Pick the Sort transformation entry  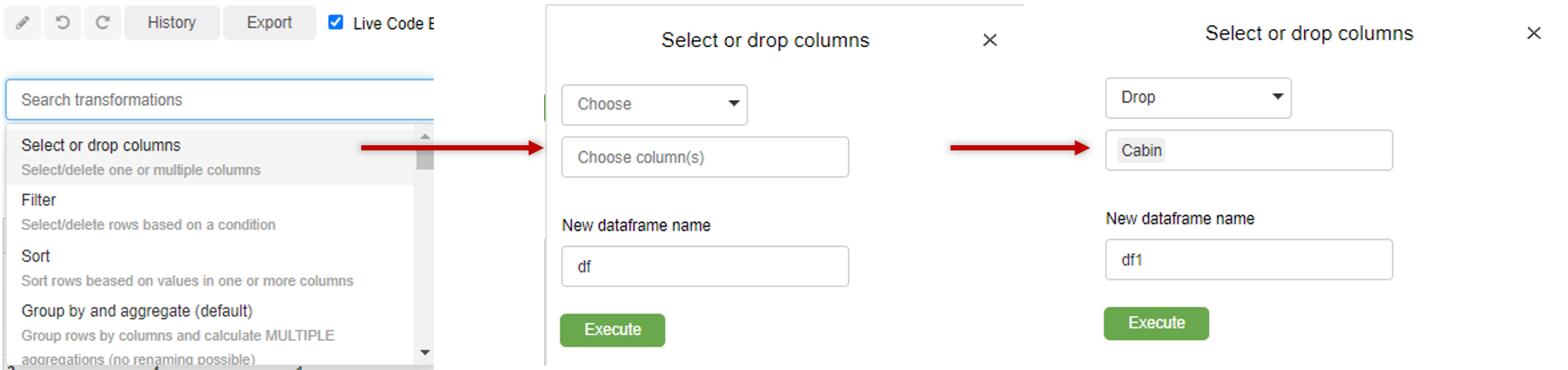pos(36,256)
